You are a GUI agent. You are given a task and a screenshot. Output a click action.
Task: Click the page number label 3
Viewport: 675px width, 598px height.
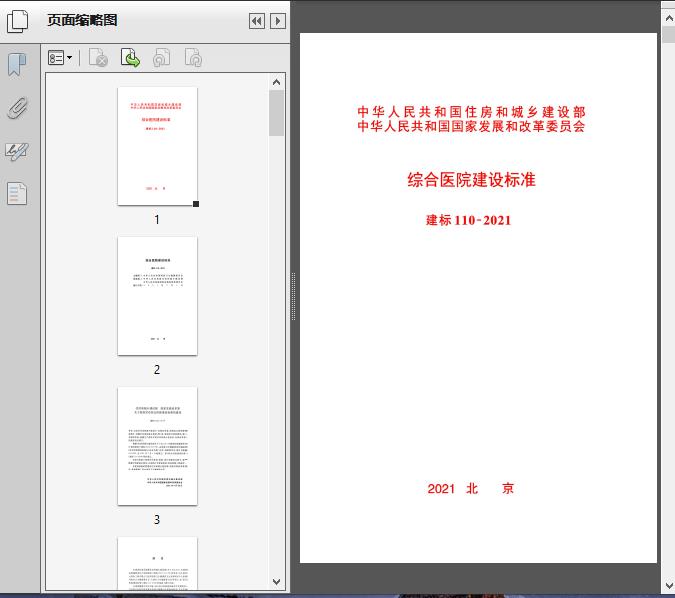tap(157, 520)
